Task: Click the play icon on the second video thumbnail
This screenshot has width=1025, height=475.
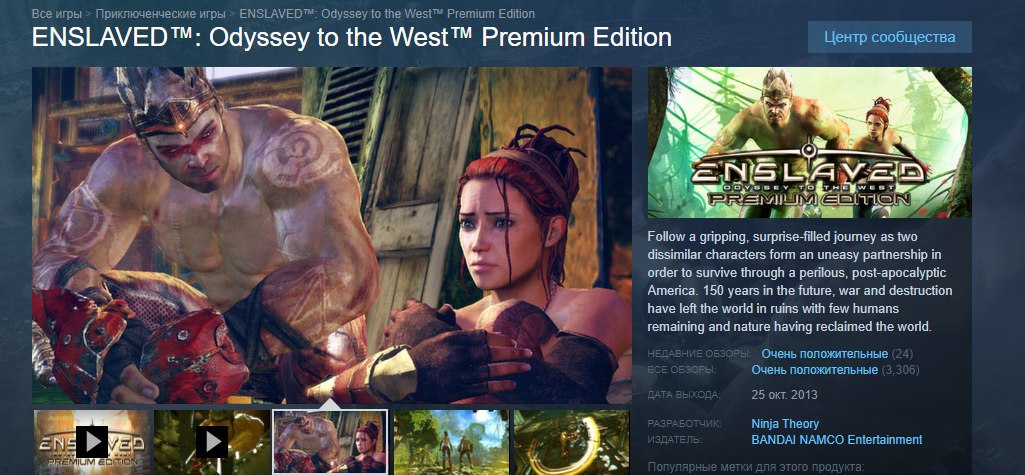Action: [x=212, y=442]
